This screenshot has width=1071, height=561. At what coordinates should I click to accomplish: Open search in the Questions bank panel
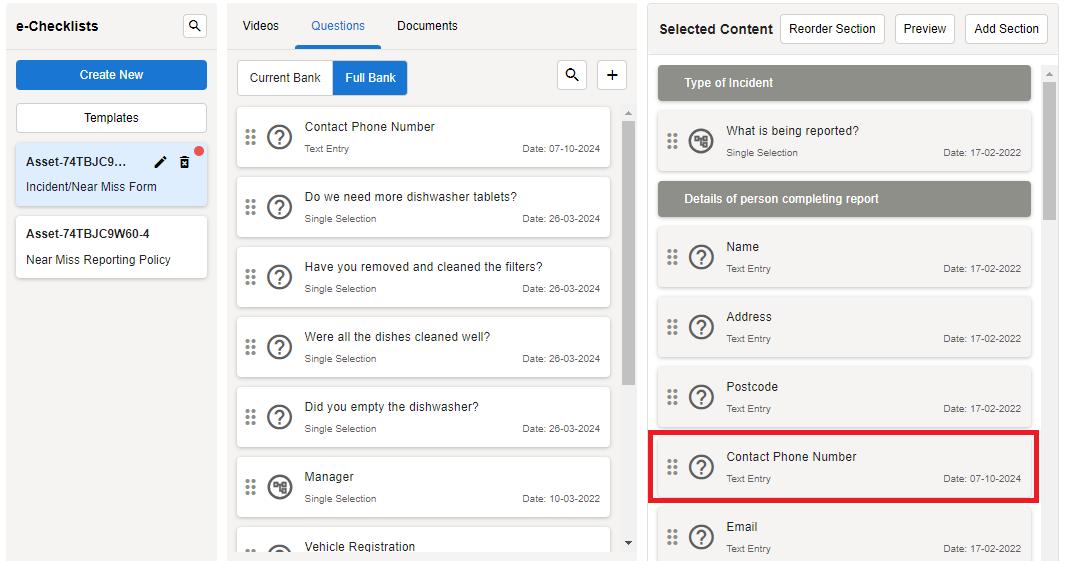pyautogui.click(x=572, y=75)
